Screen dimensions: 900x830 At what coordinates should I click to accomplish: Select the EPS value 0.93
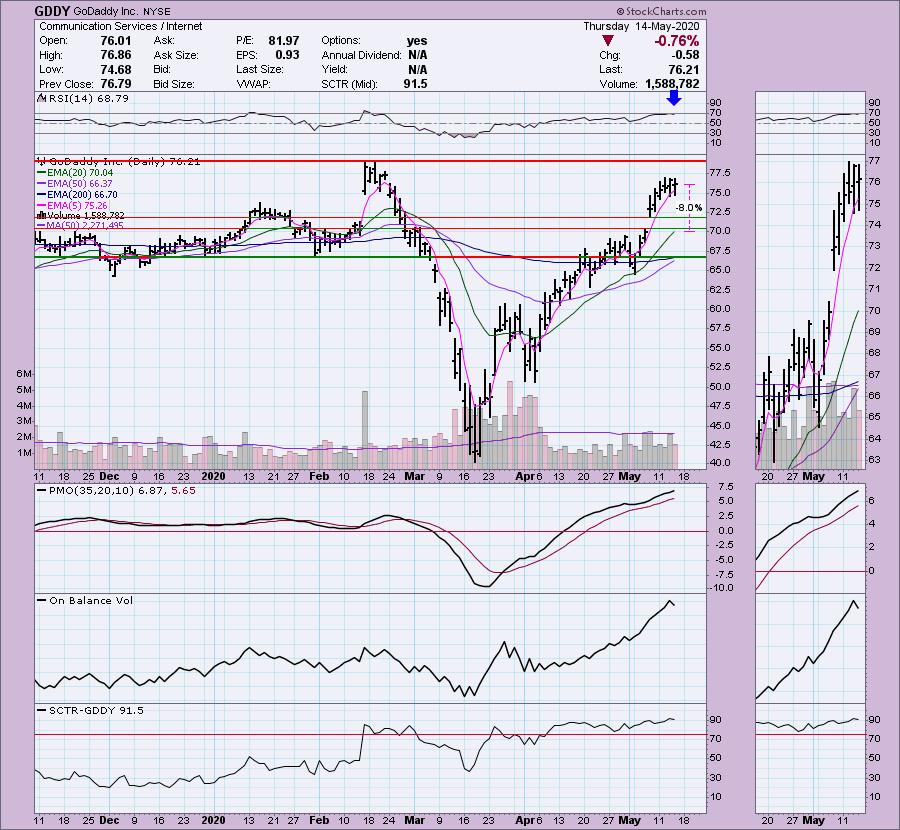click(x=288, y=55)
